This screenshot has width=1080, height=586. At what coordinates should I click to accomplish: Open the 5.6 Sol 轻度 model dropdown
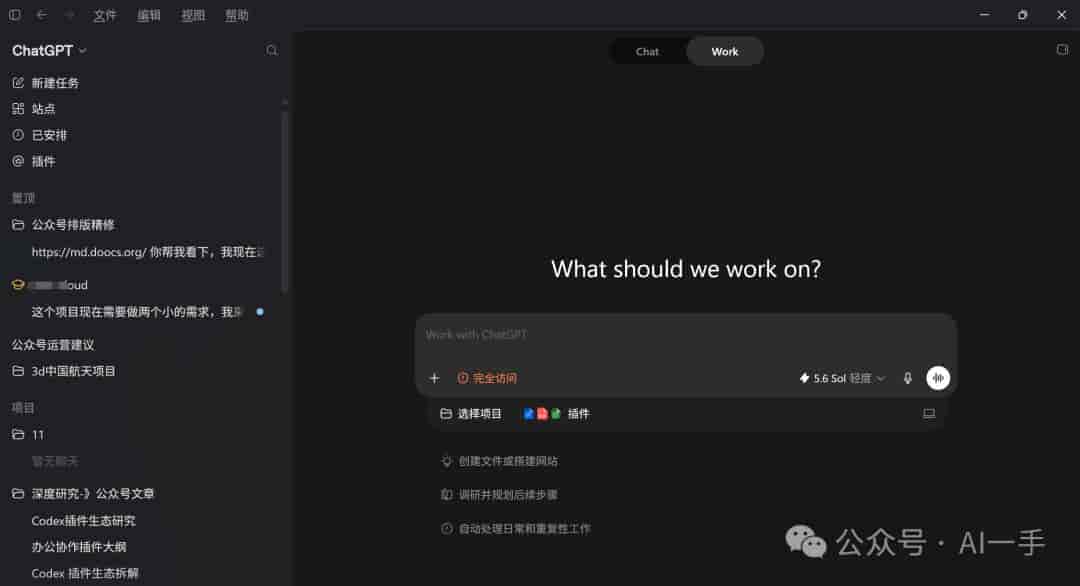[842, 378]
